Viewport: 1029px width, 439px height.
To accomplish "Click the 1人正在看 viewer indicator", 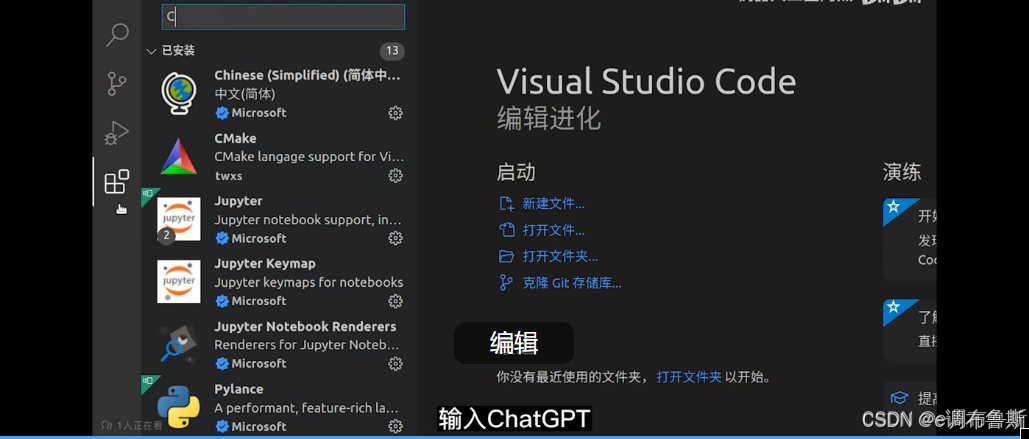I will [132, 425].
